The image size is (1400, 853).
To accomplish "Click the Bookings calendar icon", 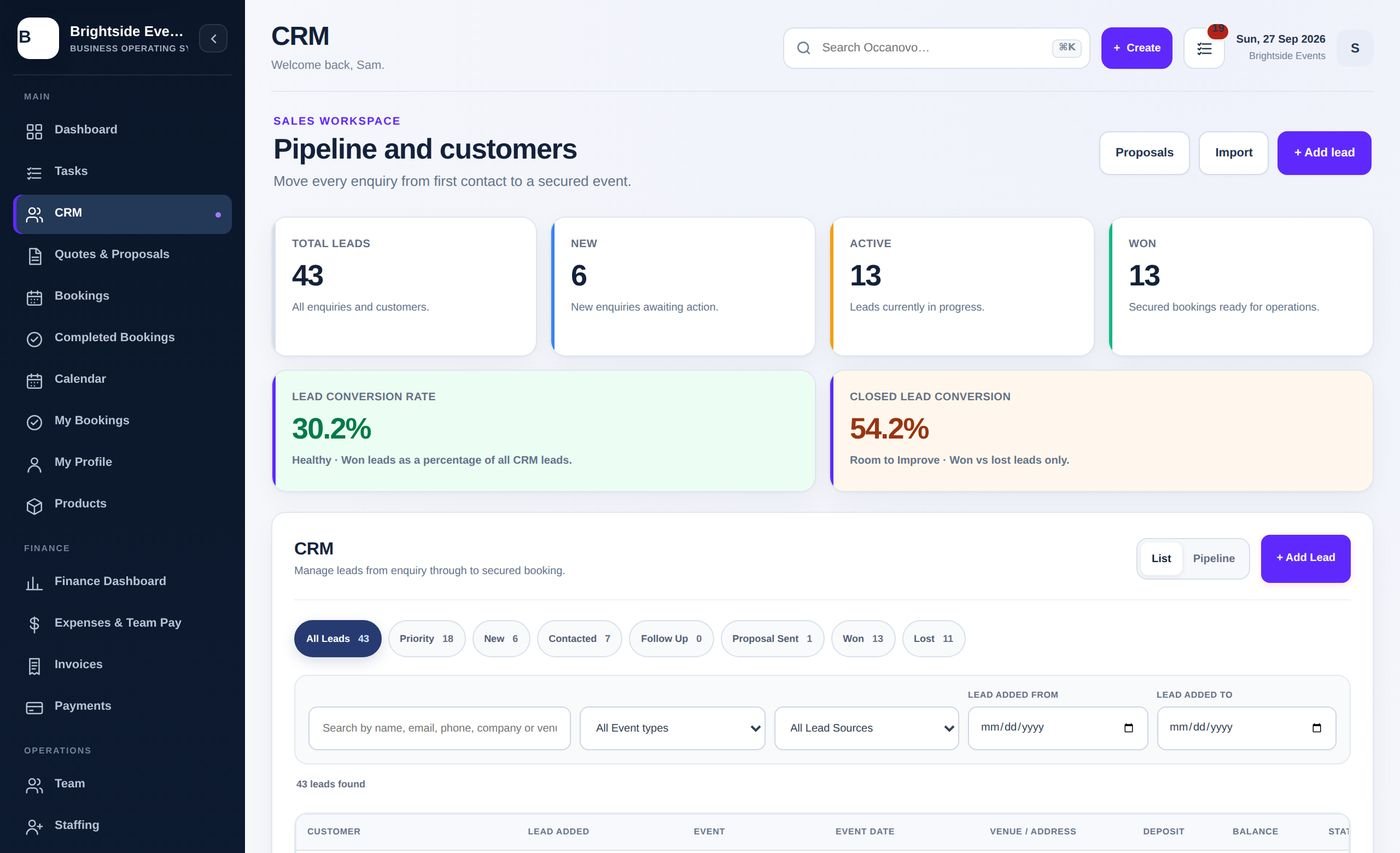I will click(x=34, y=297).
